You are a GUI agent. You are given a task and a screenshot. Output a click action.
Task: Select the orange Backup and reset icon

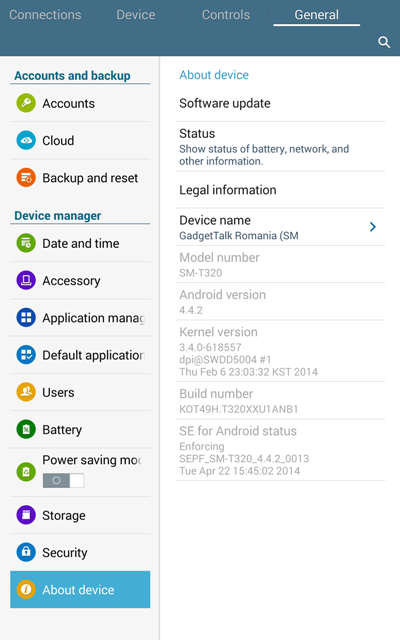tap(26, 178)
